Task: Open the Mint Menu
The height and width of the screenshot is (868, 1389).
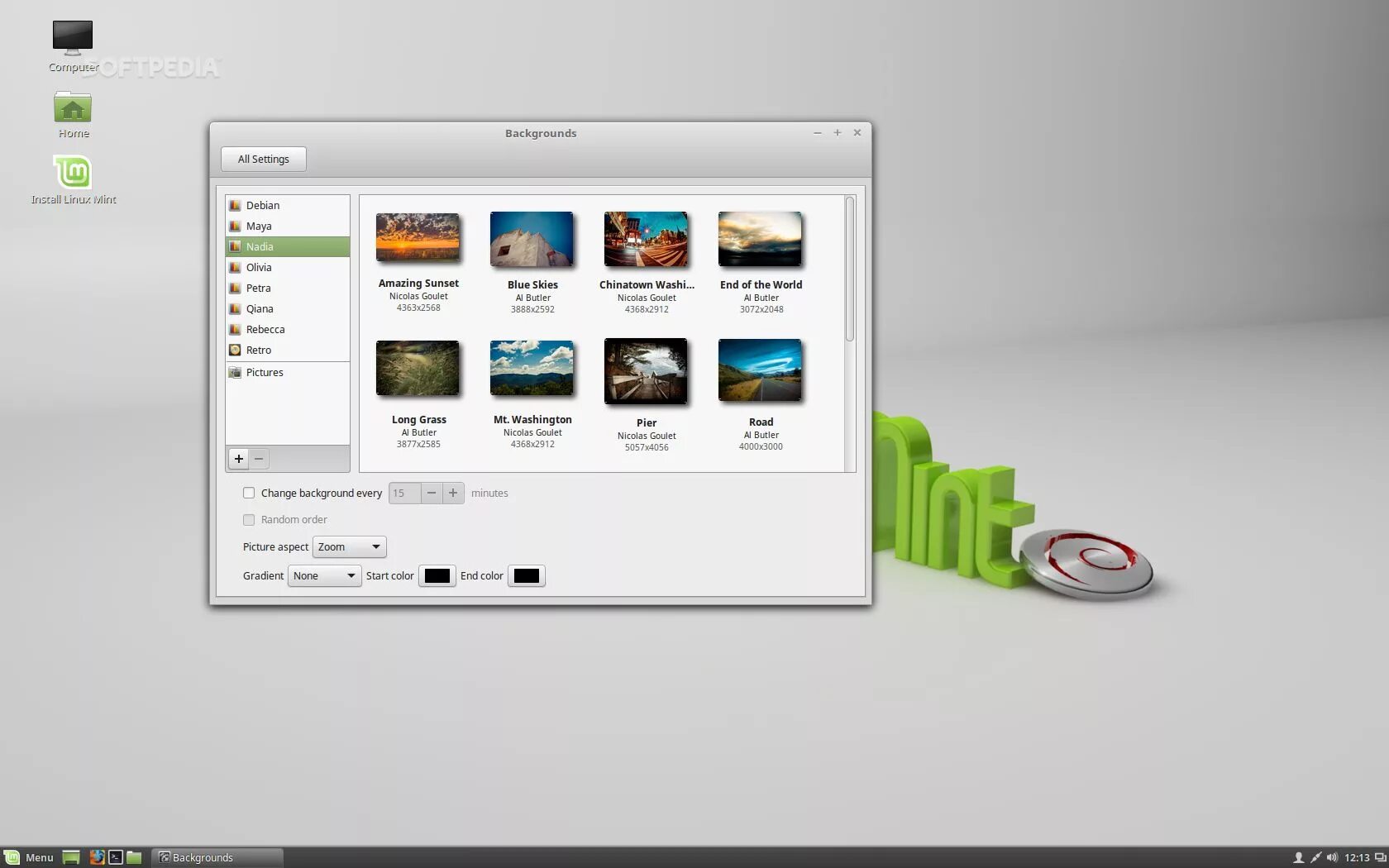Action: 29,857
